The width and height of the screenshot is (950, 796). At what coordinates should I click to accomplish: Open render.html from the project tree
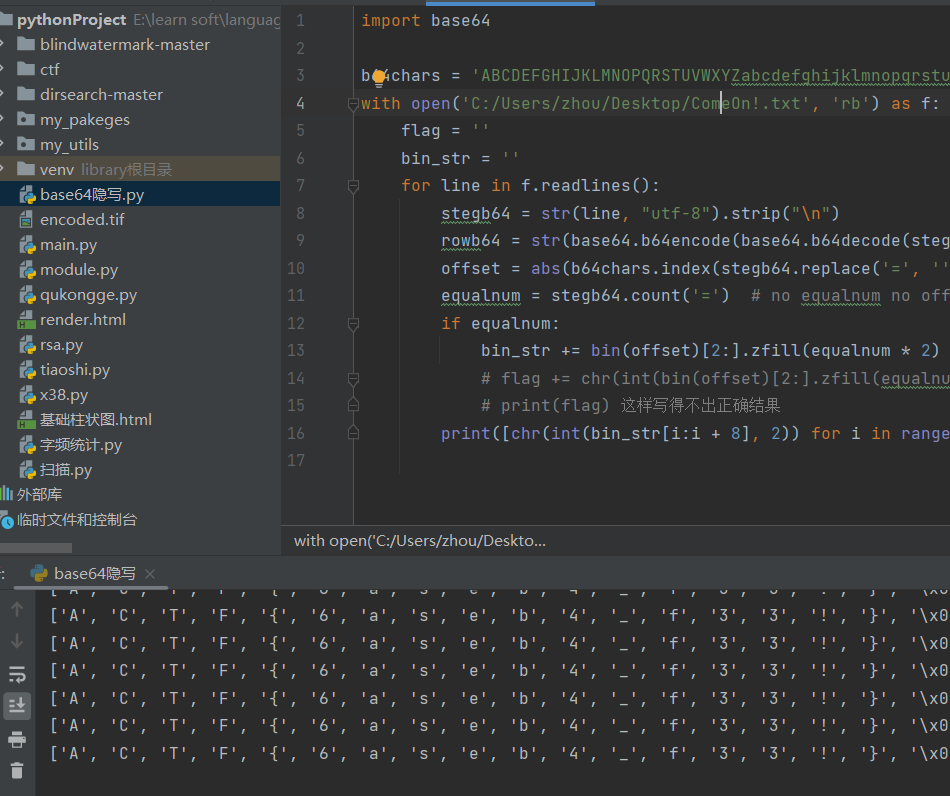(83, 320)
